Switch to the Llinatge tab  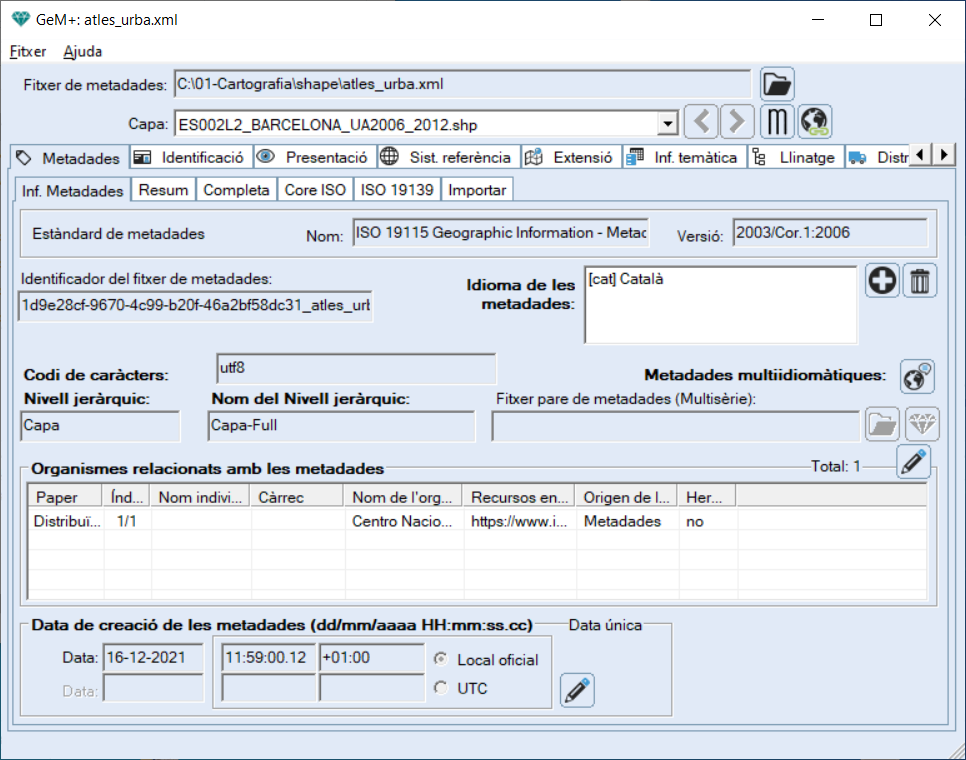pyautogui.click(x=796, y=158)
